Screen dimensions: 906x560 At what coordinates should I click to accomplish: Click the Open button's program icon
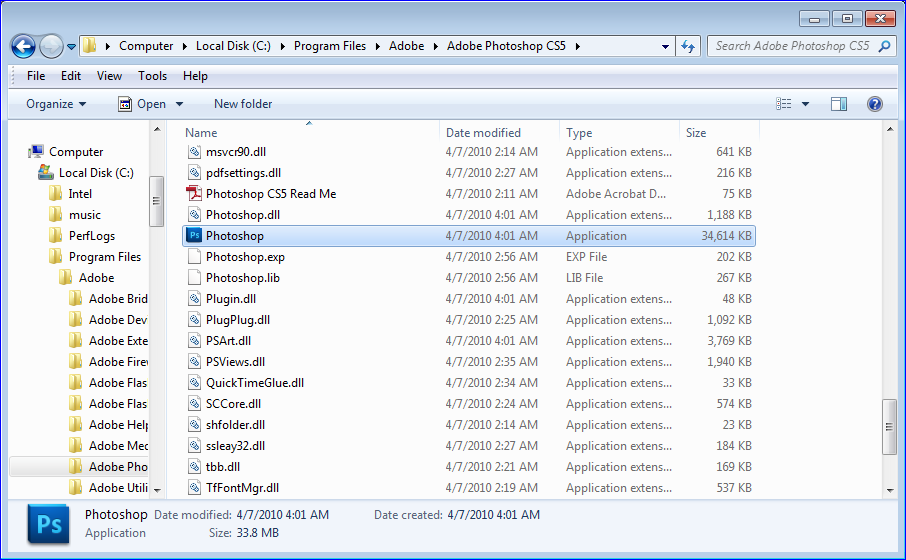[124, 104]
